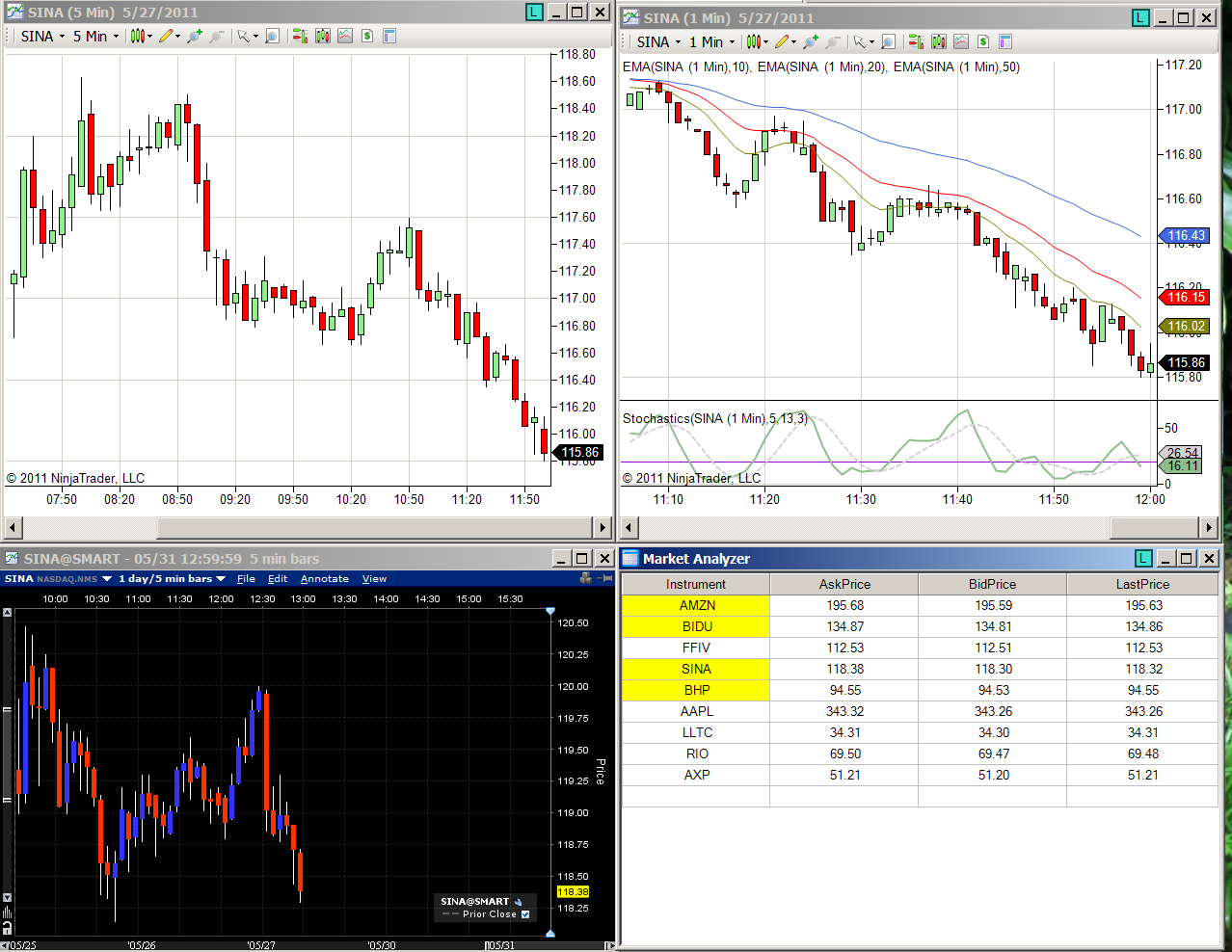The image size is (1232, 952).
Task: Expand draw tool arrow in 5 Min chart
Action: 177,37
